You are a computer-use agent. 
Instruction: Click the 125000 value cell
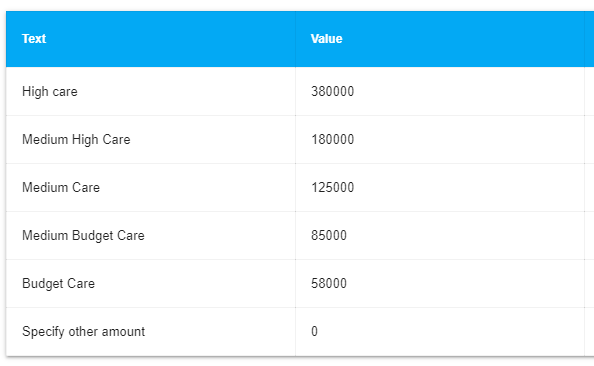(333, 187)
